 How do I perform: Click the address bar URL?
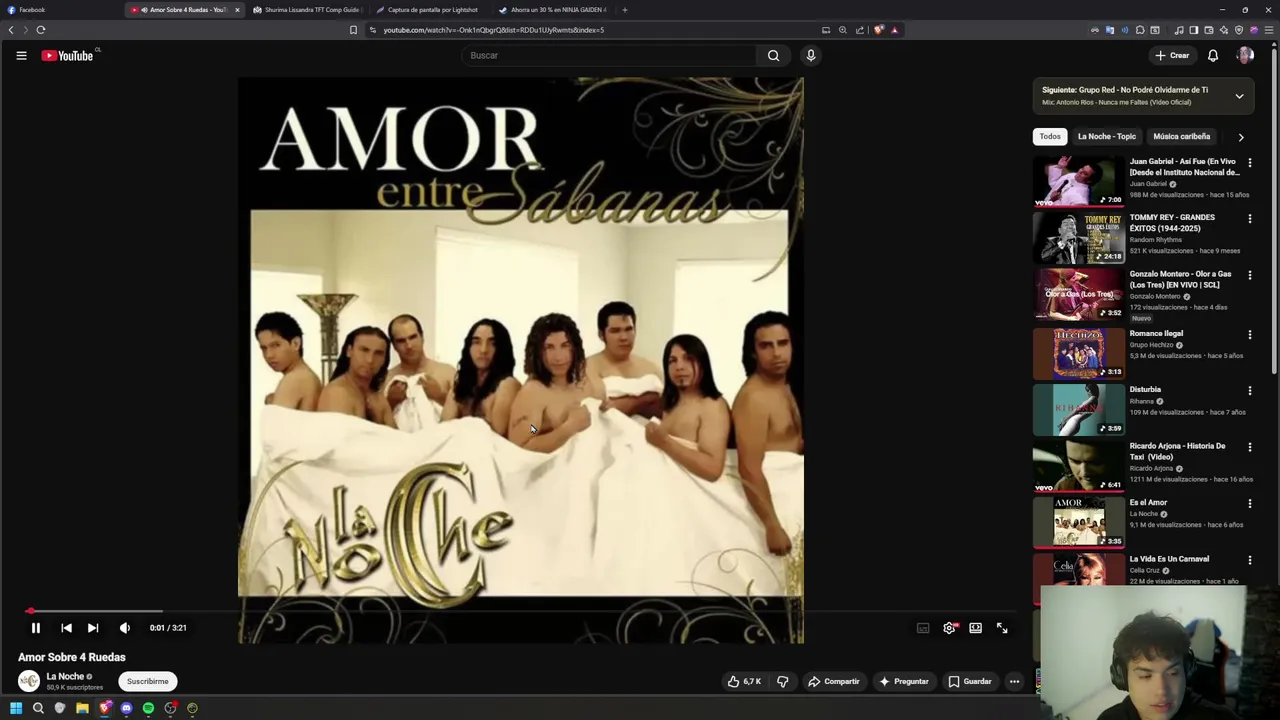coord(494,30)
